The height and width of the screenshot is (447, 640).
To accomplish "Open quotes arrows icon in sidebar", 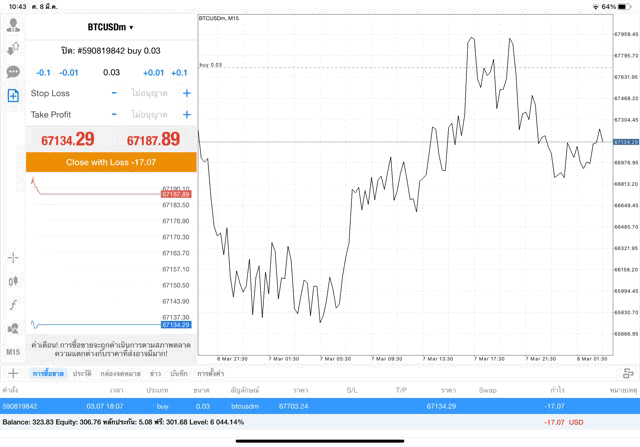I will [x=13, y=48].
